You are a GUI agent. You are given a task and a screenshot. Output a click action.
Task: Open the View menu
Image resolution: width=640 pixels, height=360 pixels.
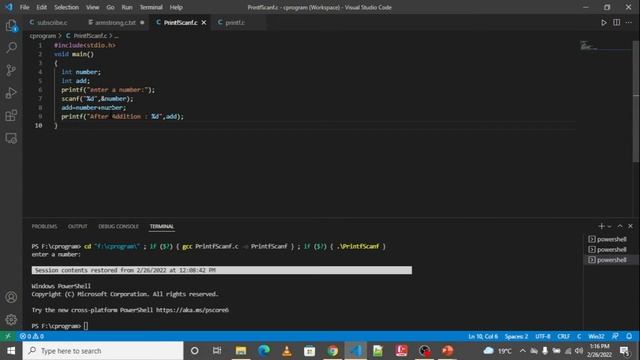(x=93, y=7)
